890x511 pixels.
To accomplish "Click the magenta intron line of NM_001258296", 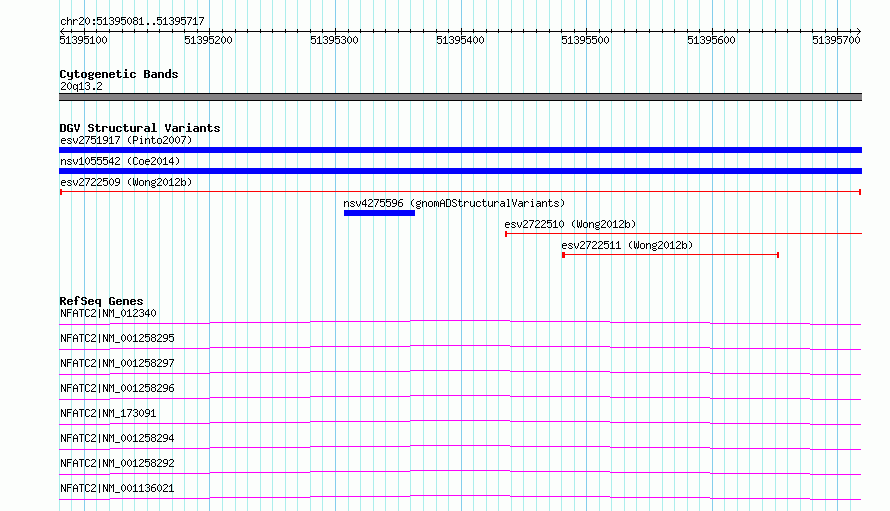I will coord(460,396).
